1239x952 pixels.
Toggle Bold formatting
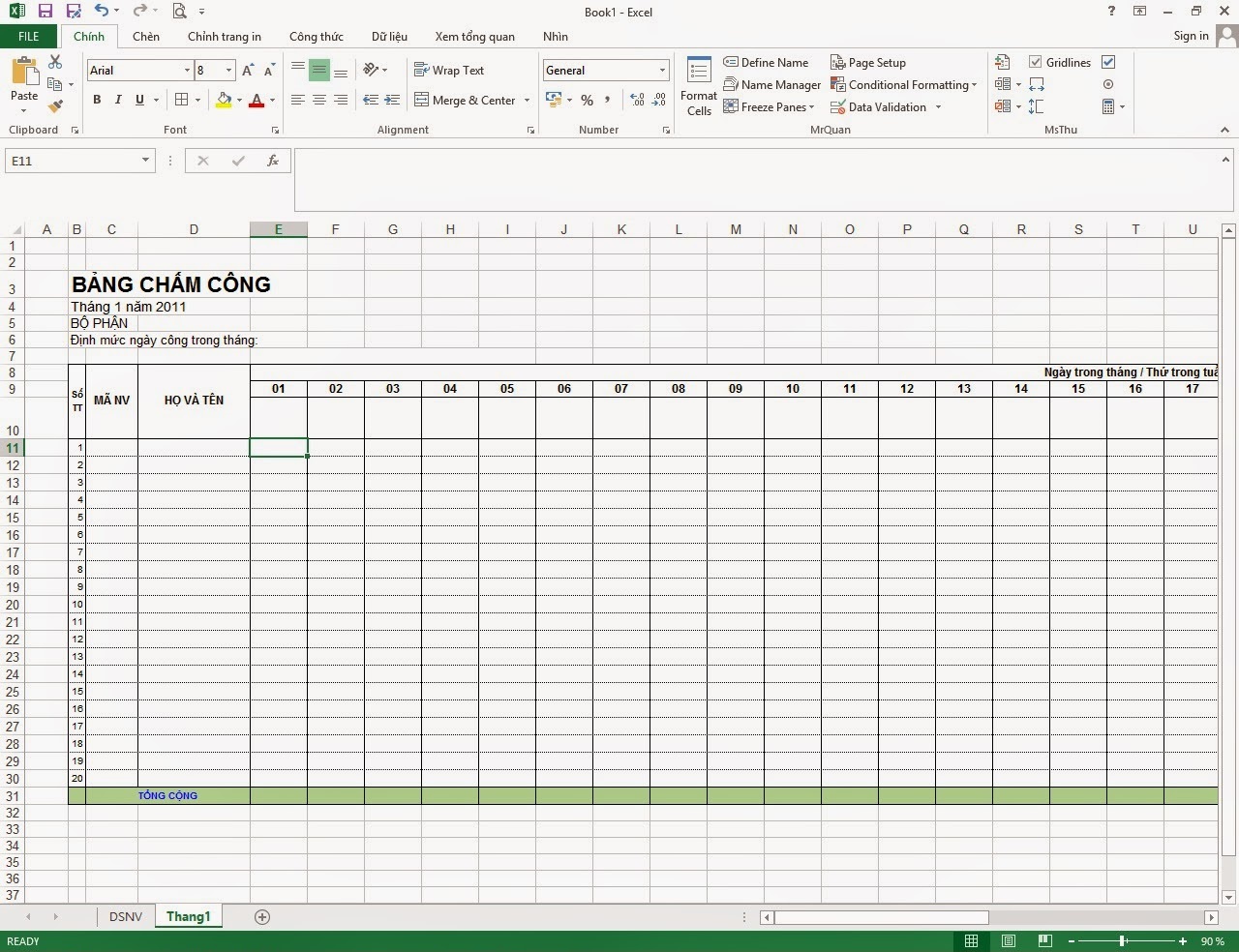pyautogui.click(x=97, y=100)
